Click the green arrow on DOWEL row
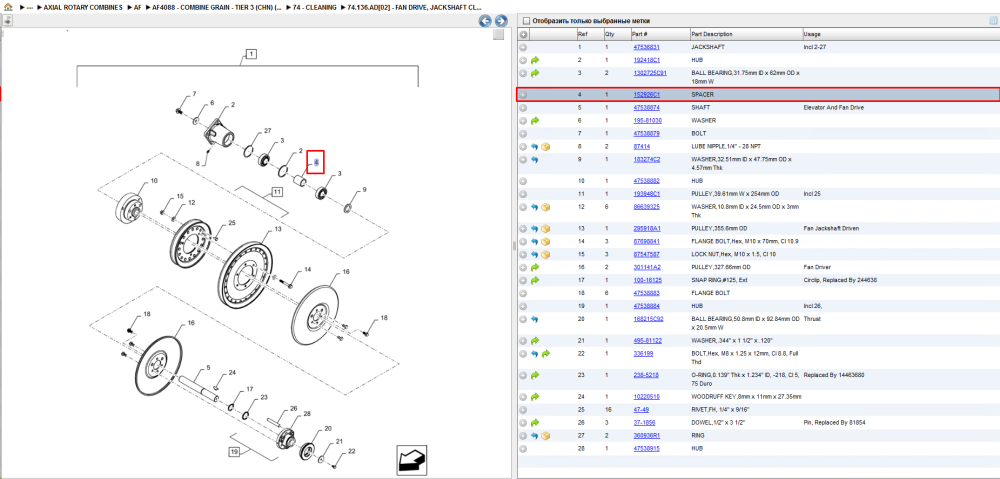1000x479 pixels. click(x=535, y=423)
